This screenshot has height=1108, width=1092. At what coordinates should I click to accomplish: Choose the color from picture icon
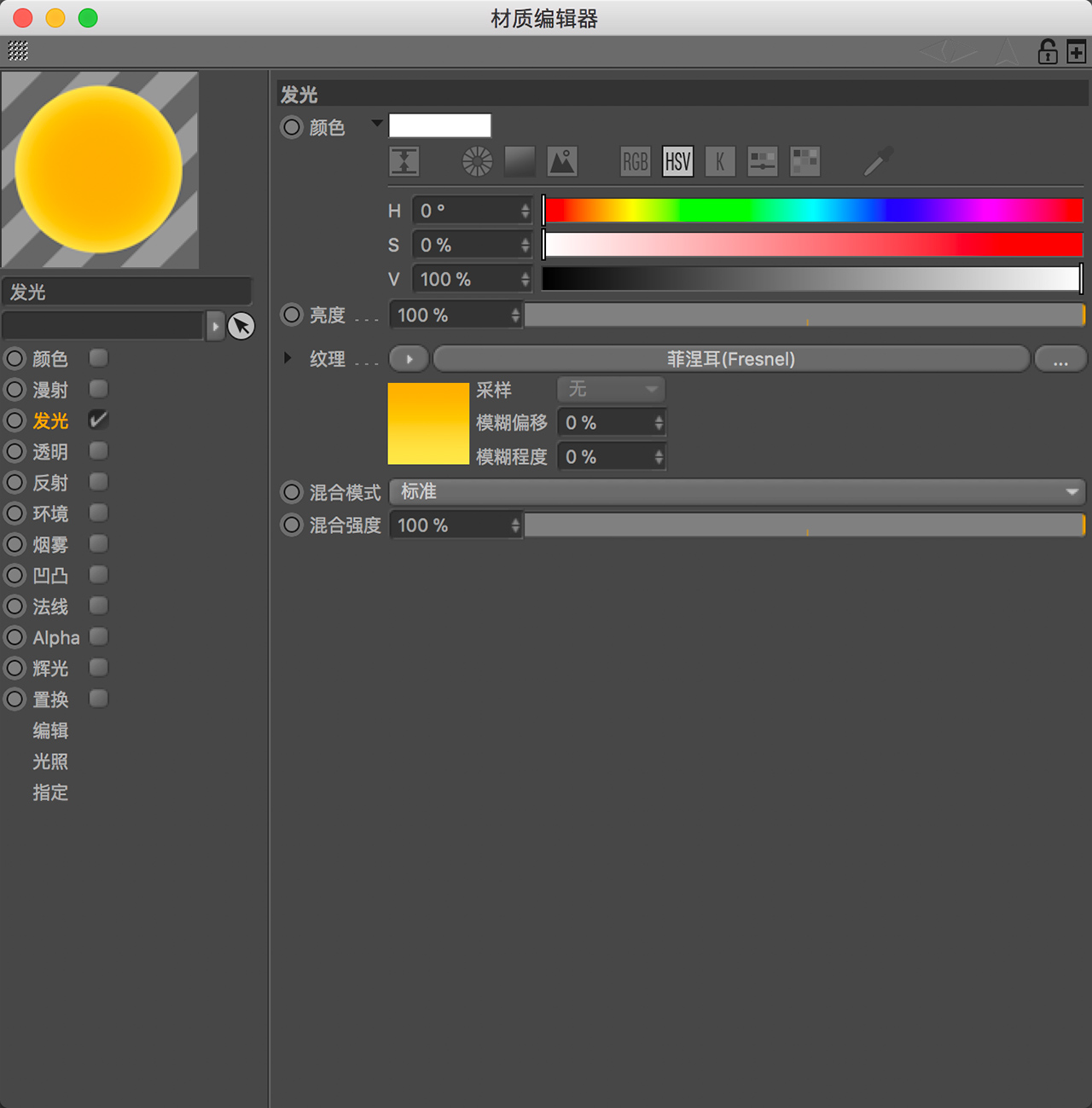pyautogui.click(x=562, y=161)
